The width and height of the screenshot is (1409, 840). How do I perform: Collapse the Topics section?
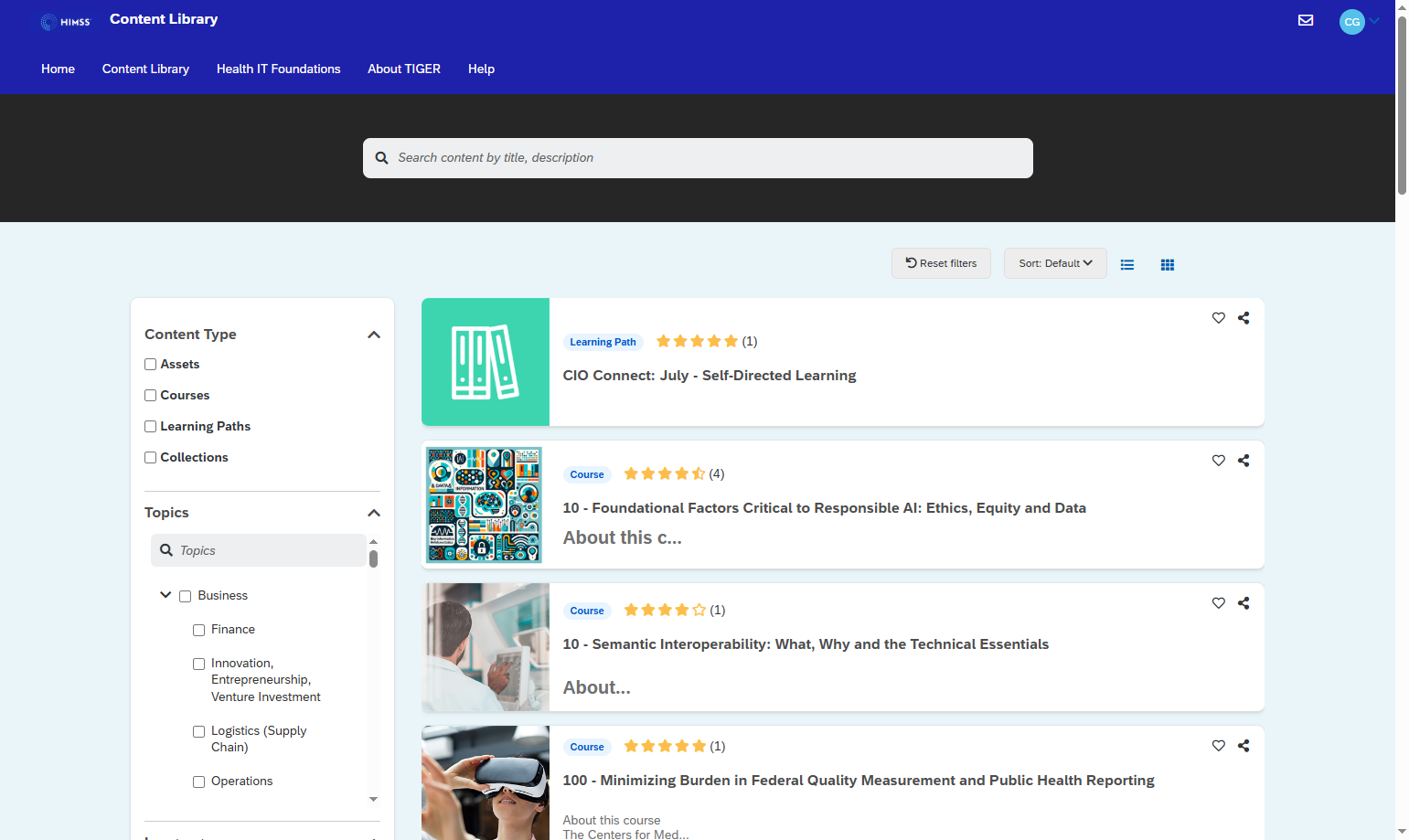(373, 513)
